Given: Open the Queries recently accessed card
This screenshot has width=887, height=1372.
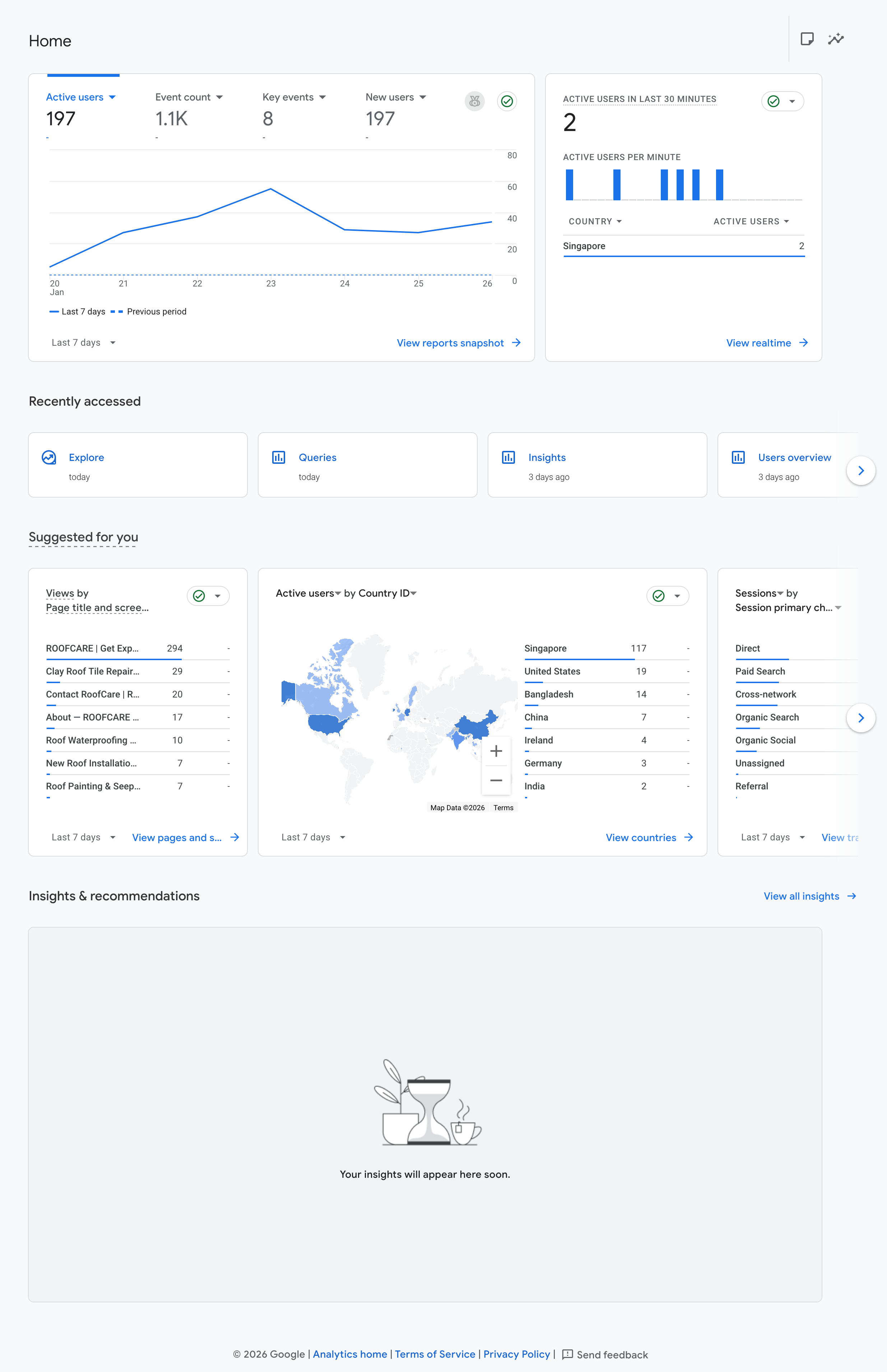Looking at the screenshot, I should pos(367,465).
